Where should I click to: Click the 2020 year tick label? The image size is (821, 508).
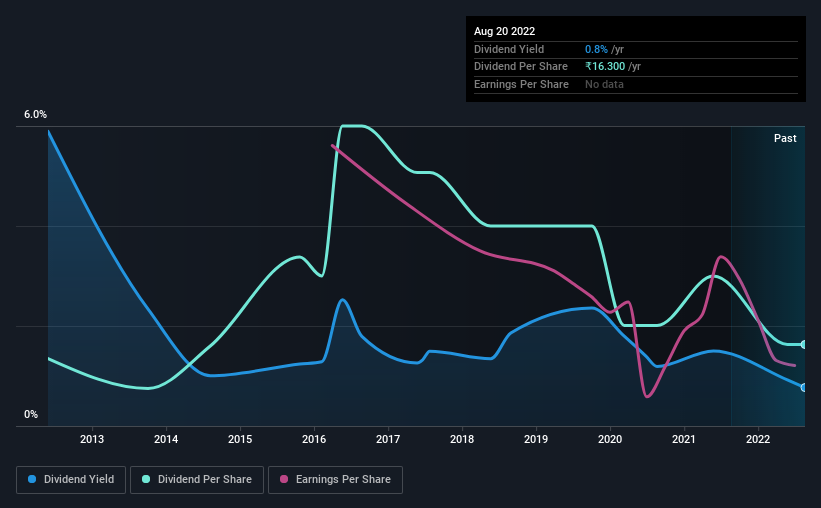610,439
